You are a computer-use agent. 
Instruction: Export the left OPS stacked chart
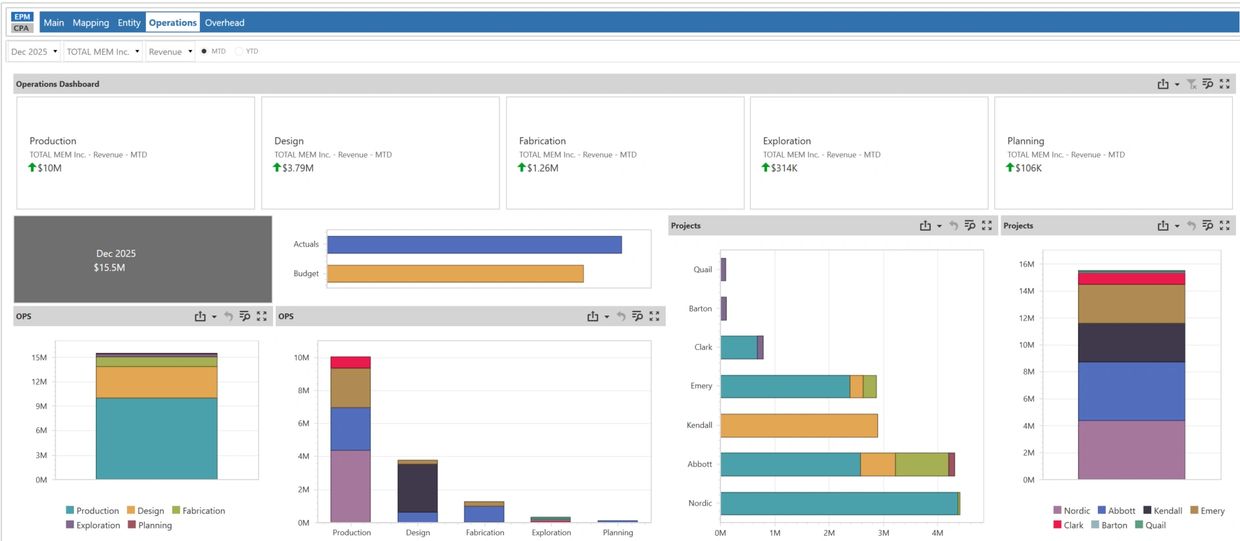tap(200, 316)
